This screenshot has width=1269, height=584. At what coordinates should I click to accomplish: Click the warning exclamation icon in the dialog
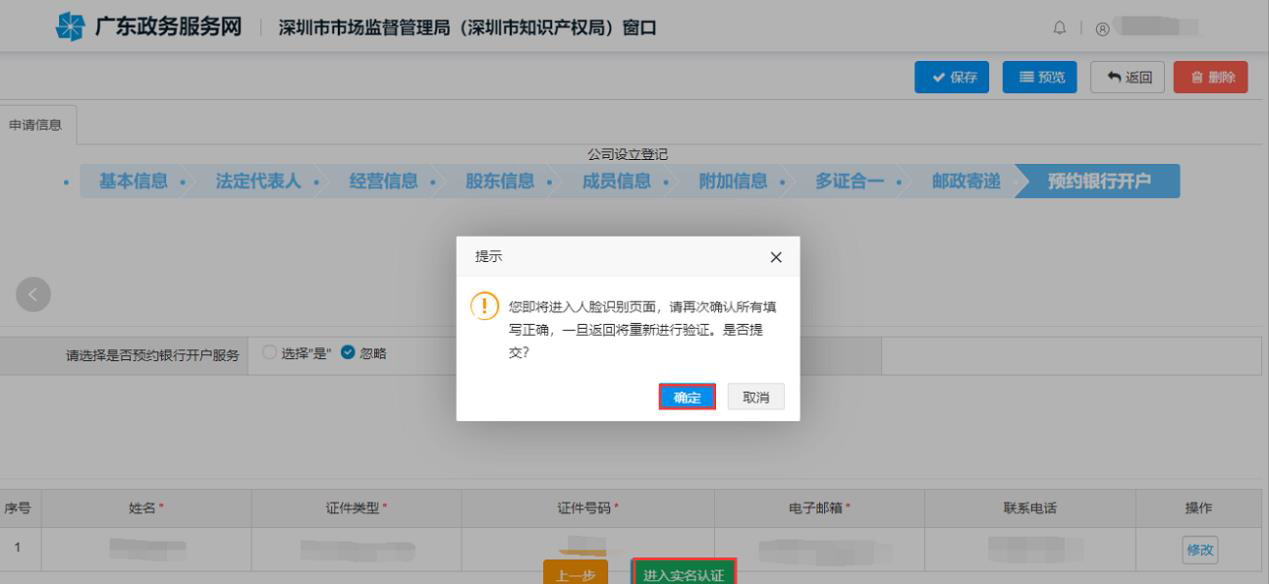(483, 307)
